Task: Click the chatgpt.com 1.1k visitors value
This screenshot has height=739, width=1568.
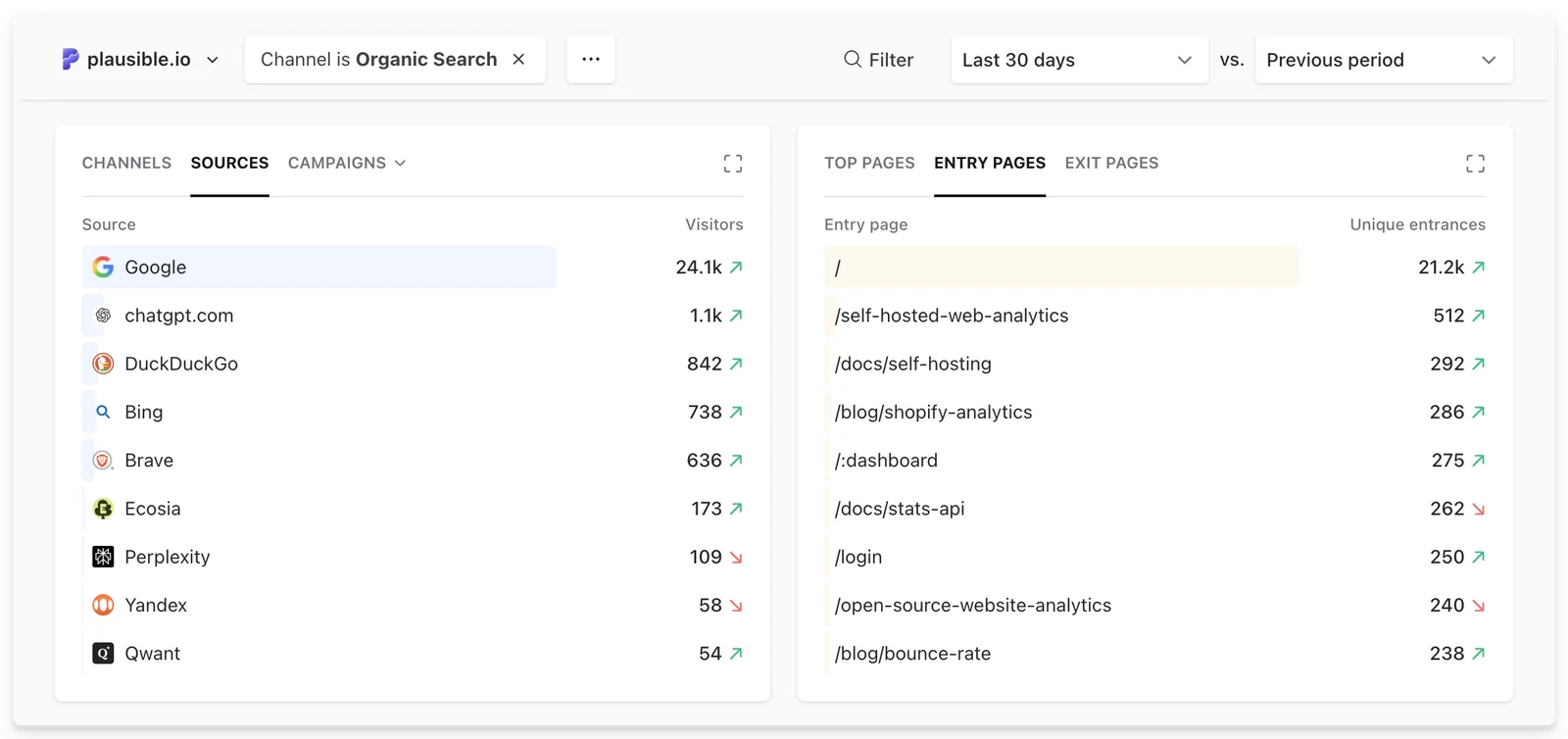Action: [x=706, y=315]
